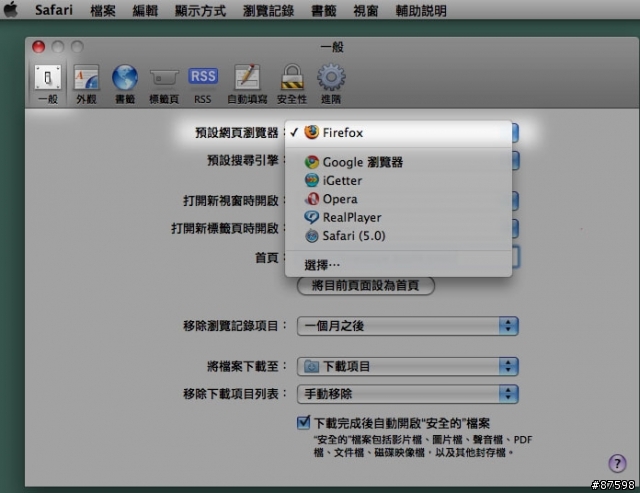Open the Security (安全性) lock pane

point(292,84)
